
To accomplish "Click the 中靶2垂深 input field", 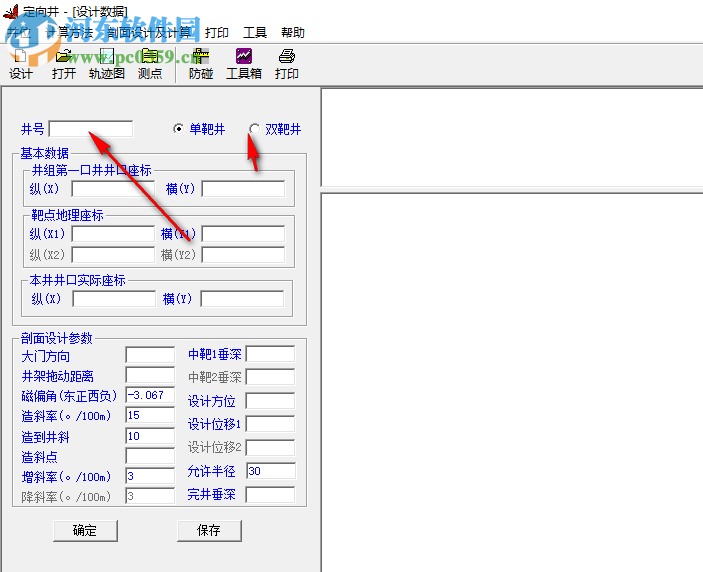I will point(271,377).
